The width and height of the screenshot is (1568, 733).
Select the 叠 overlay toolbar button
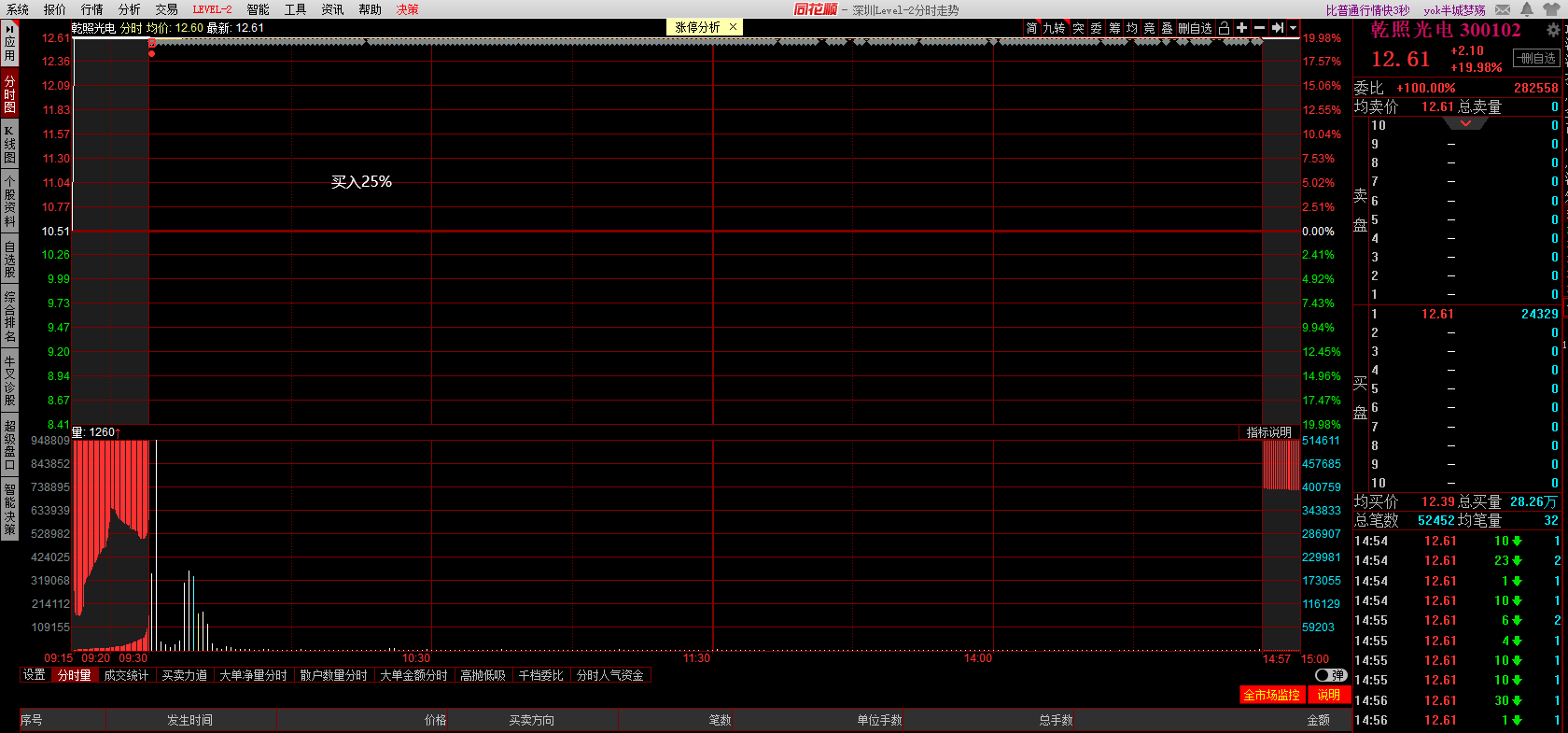[1168, 28]
